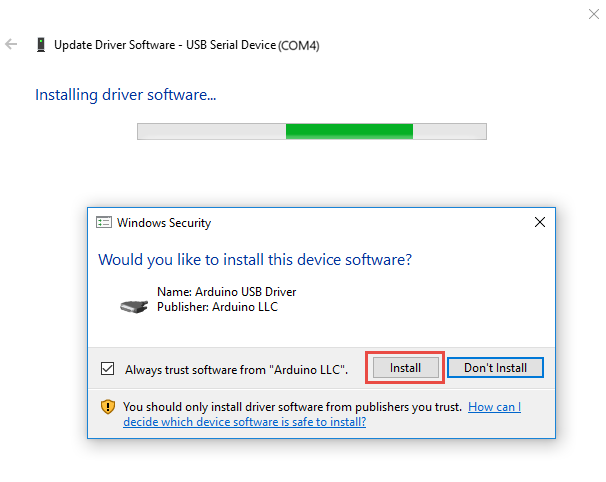Click the "Publisher: Arduino LLC" text
This screenshot has width=606, height=482.
click(x=218, y=307)
